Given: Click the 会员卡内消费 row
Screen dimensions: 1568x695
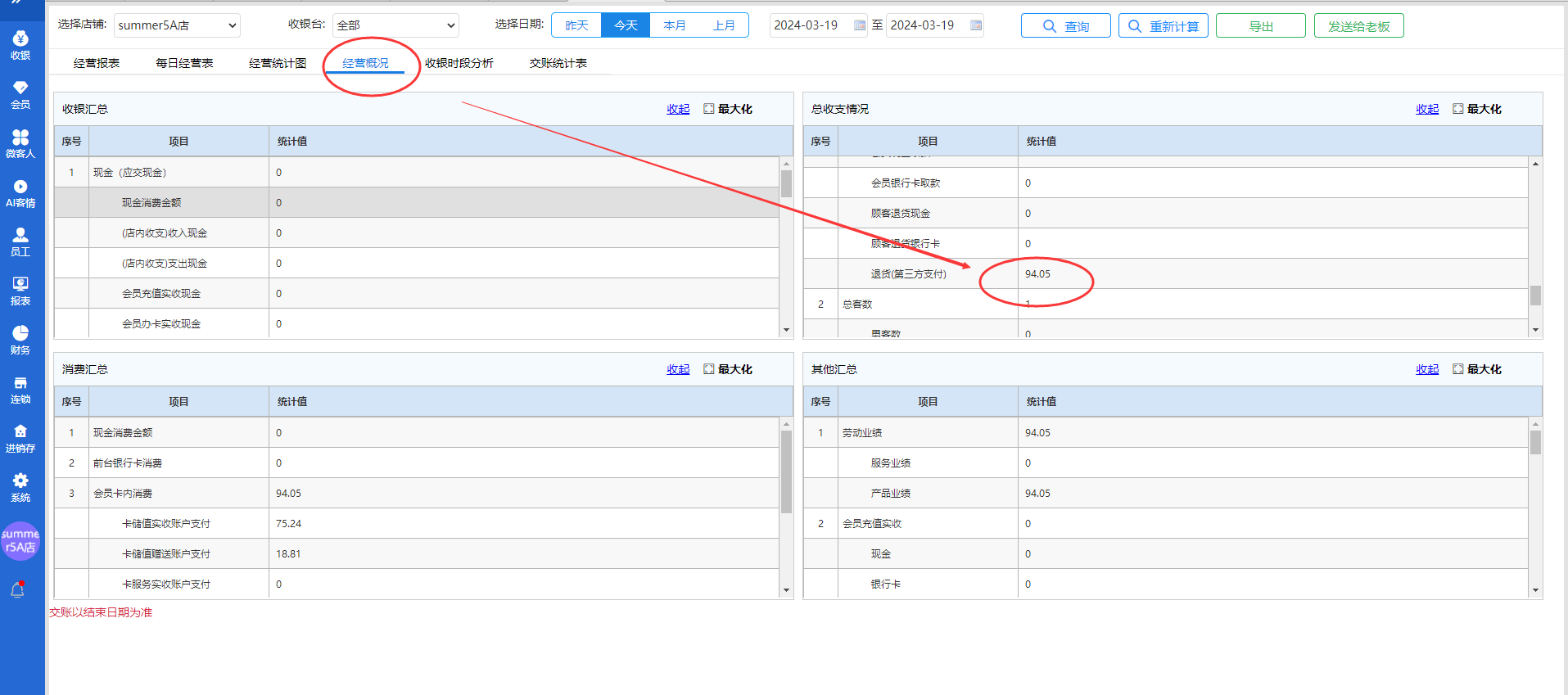Looking at the screenshot, I should pos(417,493).
